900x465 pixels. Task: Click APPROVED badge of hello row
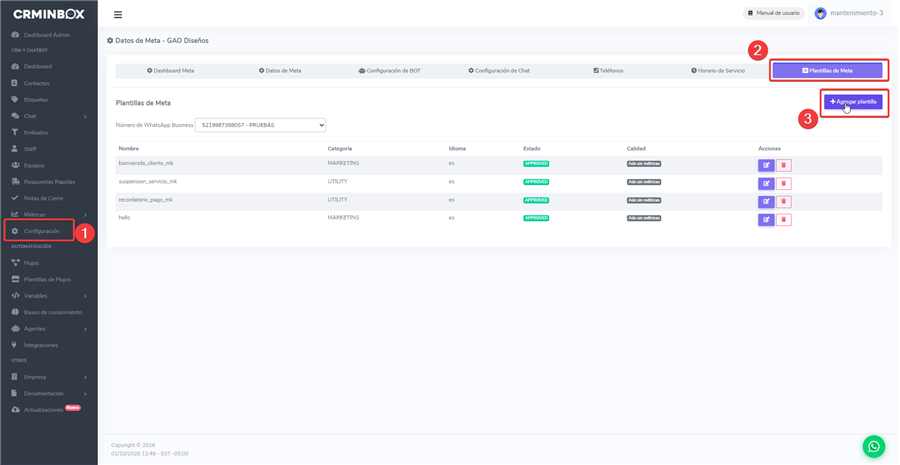pos(536,218)
